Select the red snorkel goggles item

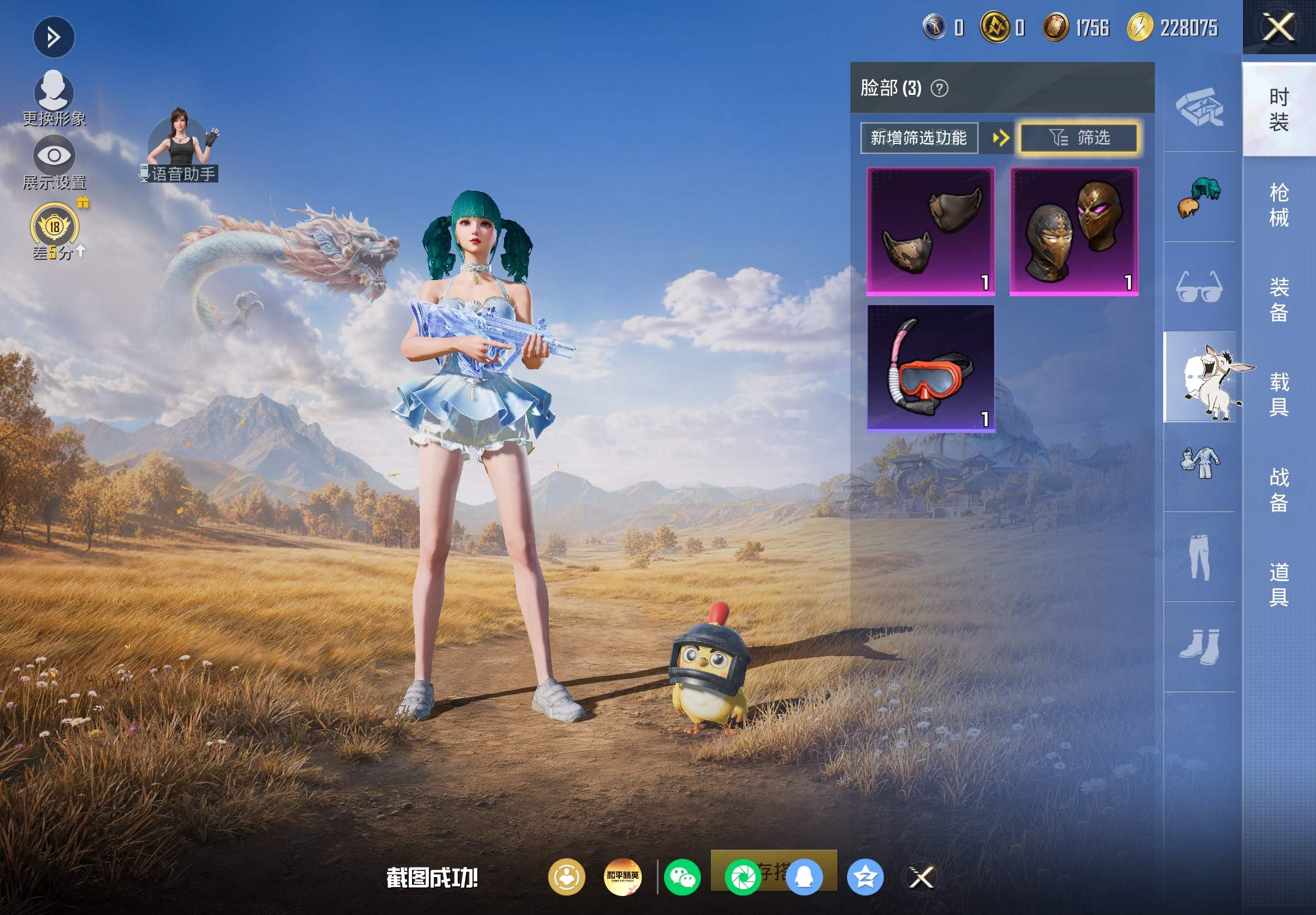click(931, 368)
